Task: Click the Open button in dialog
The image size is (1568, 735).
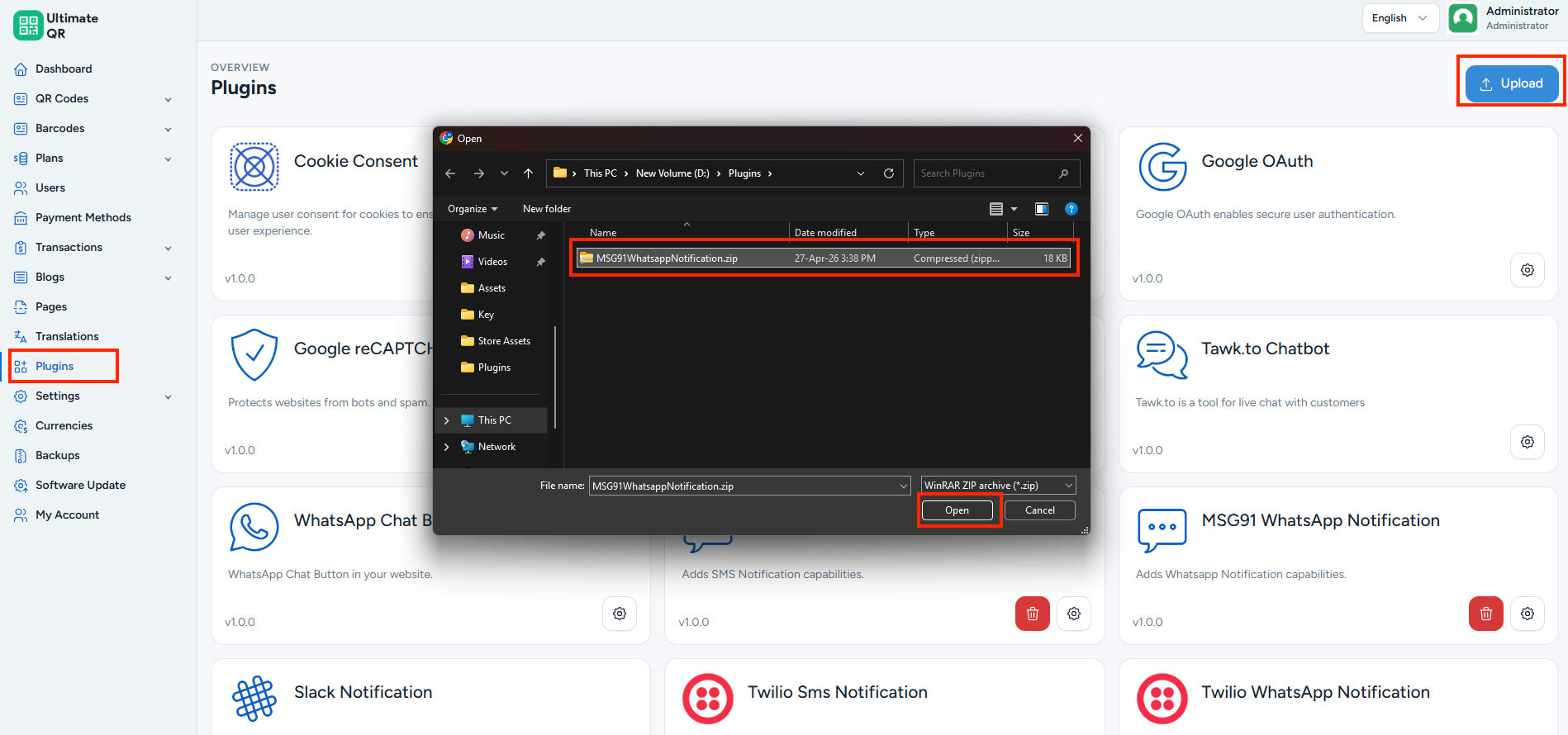Action: click(957, 510)
